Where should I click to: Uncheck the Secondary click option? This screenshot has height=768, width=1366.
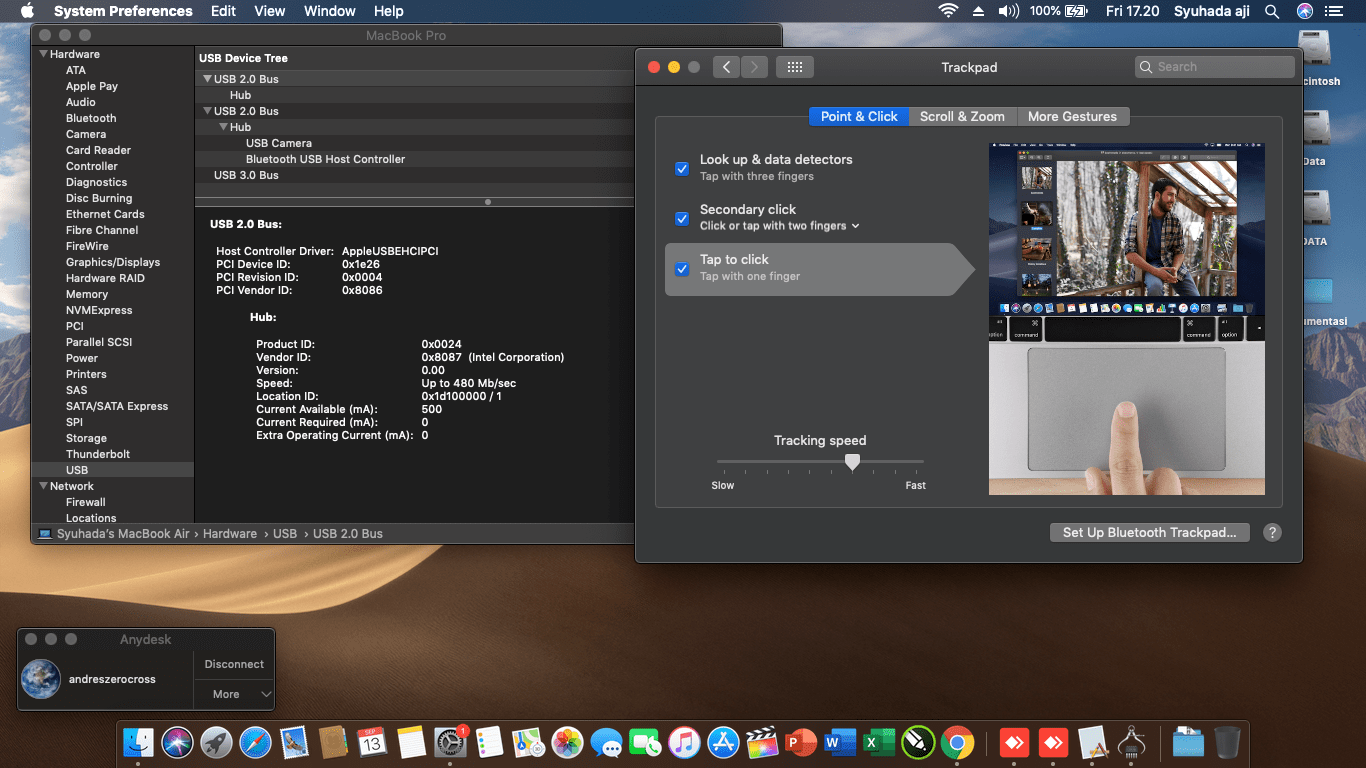pyautogui.click(x=682, y=218)
